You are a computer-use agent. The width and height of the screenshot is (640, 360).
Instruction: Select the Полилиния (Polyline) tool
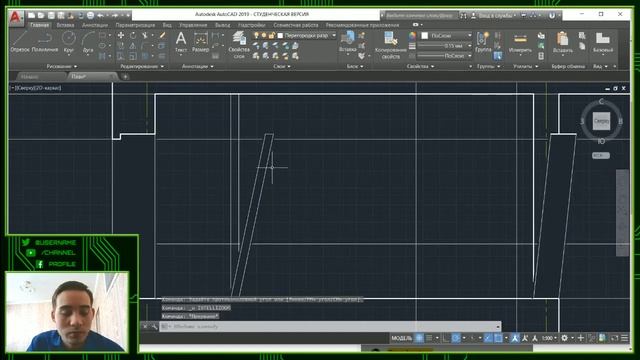click(45, 42)
